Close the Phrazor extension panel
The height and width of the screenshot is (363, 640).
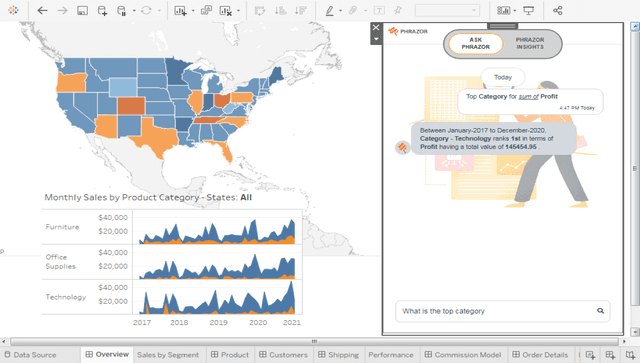point(376,27)
